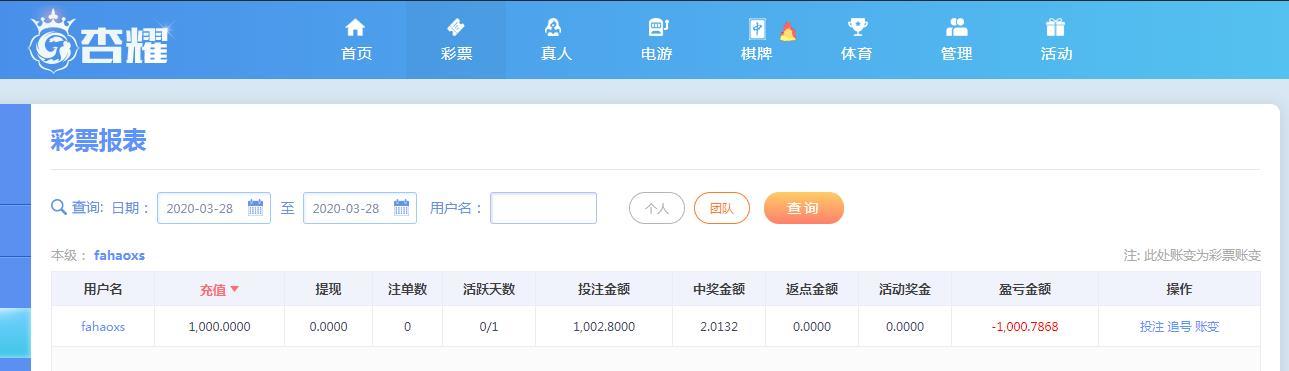Click the hot flame badge beside 棋牌

point(788,31)
